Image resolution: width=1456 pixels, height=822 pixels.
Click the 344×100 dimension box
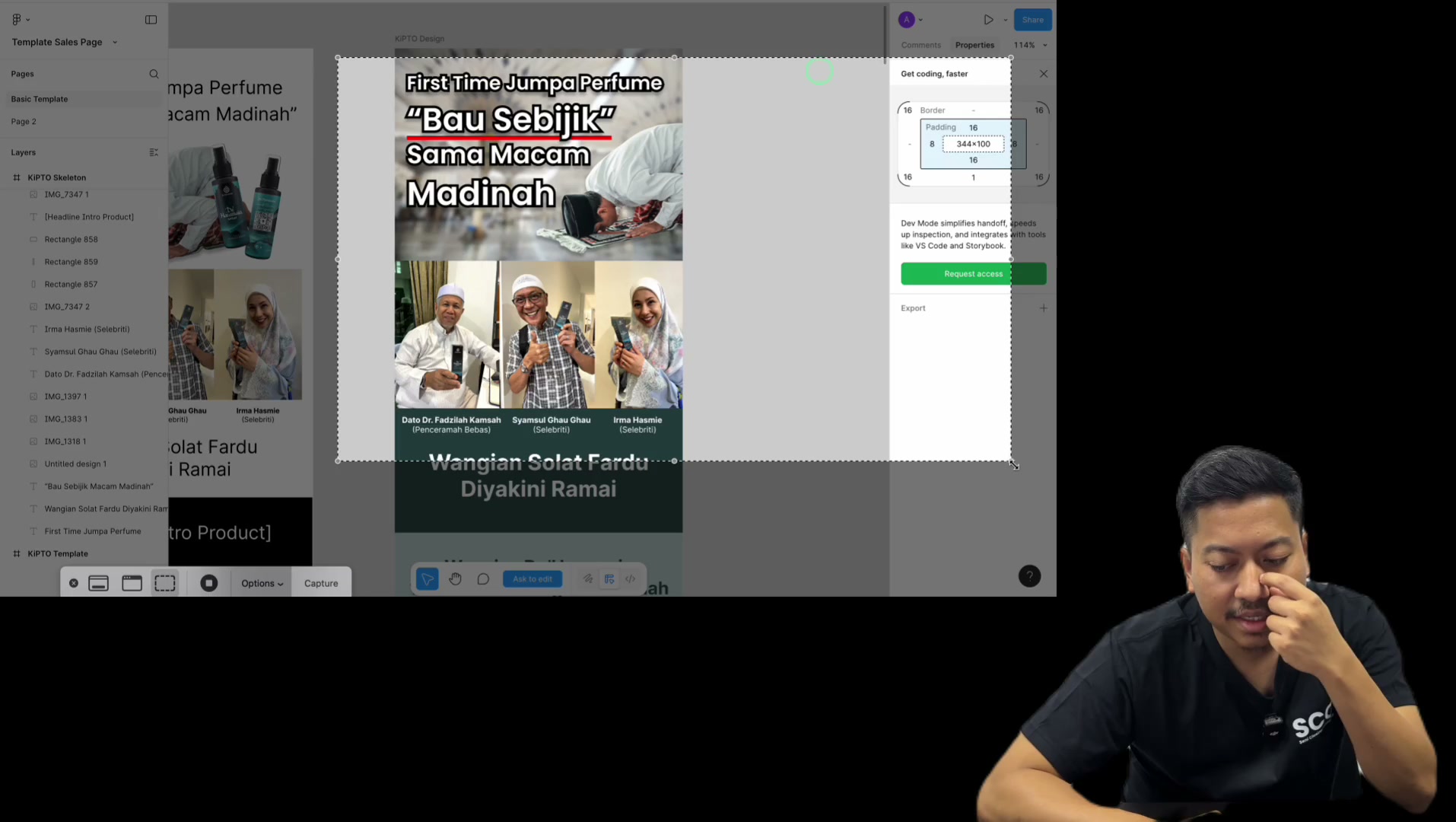click(973, 144)
